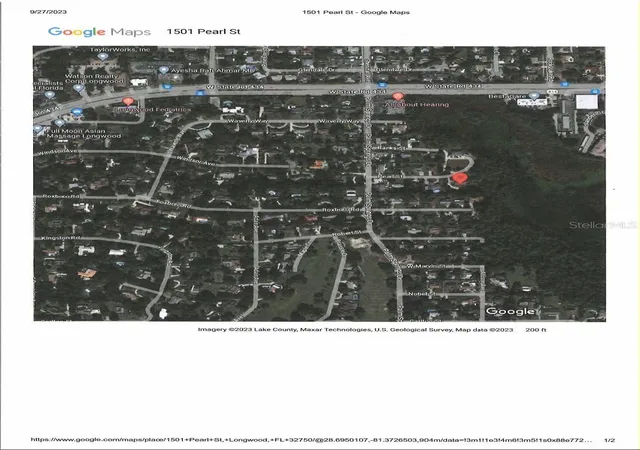Screen dimensions: 640x450
Task: Click the State Road 434 route shield
Action: 553,92
